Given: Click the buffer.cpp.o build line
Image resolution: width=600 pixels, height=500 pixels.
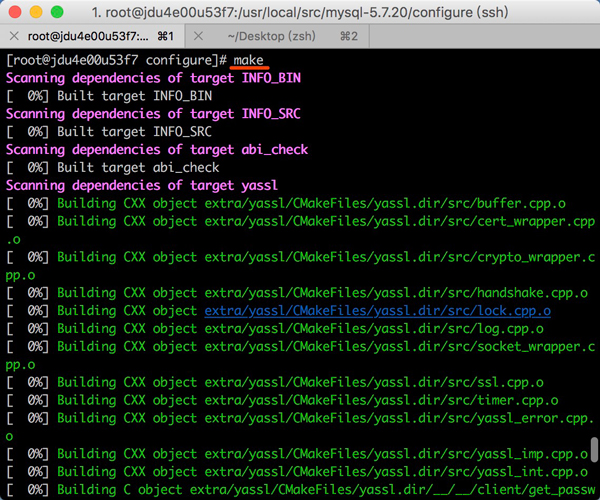Looking at the screenshot, I should 286,204.
